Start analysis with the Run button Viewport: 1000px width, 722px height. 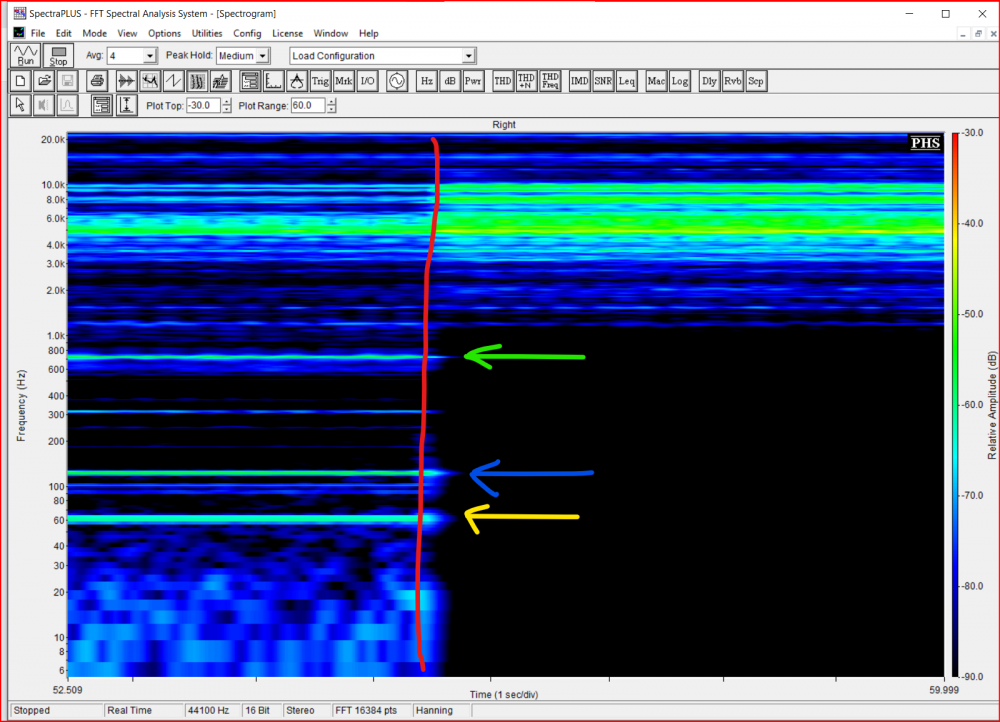[x=26, y=55]
